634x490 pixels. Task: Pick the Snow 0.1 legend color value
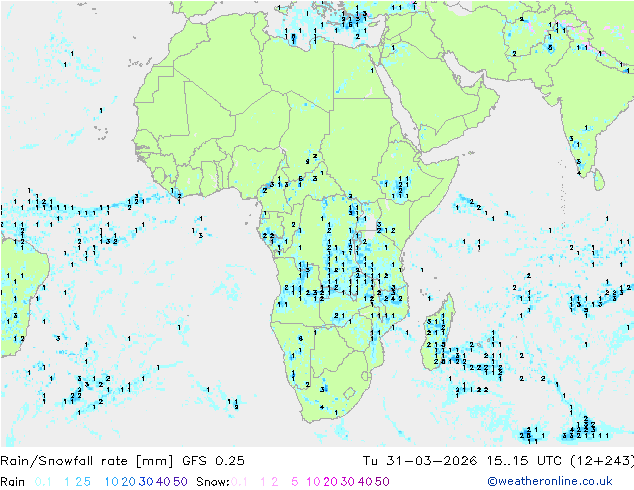[x=239, y=482]
